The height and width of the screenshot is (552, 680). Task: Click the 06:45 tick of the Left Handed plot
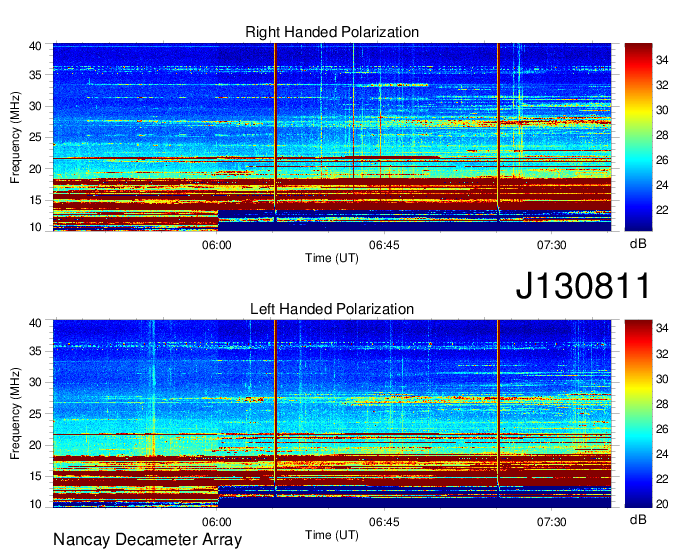pyautogui.click(x=384, y=522)
